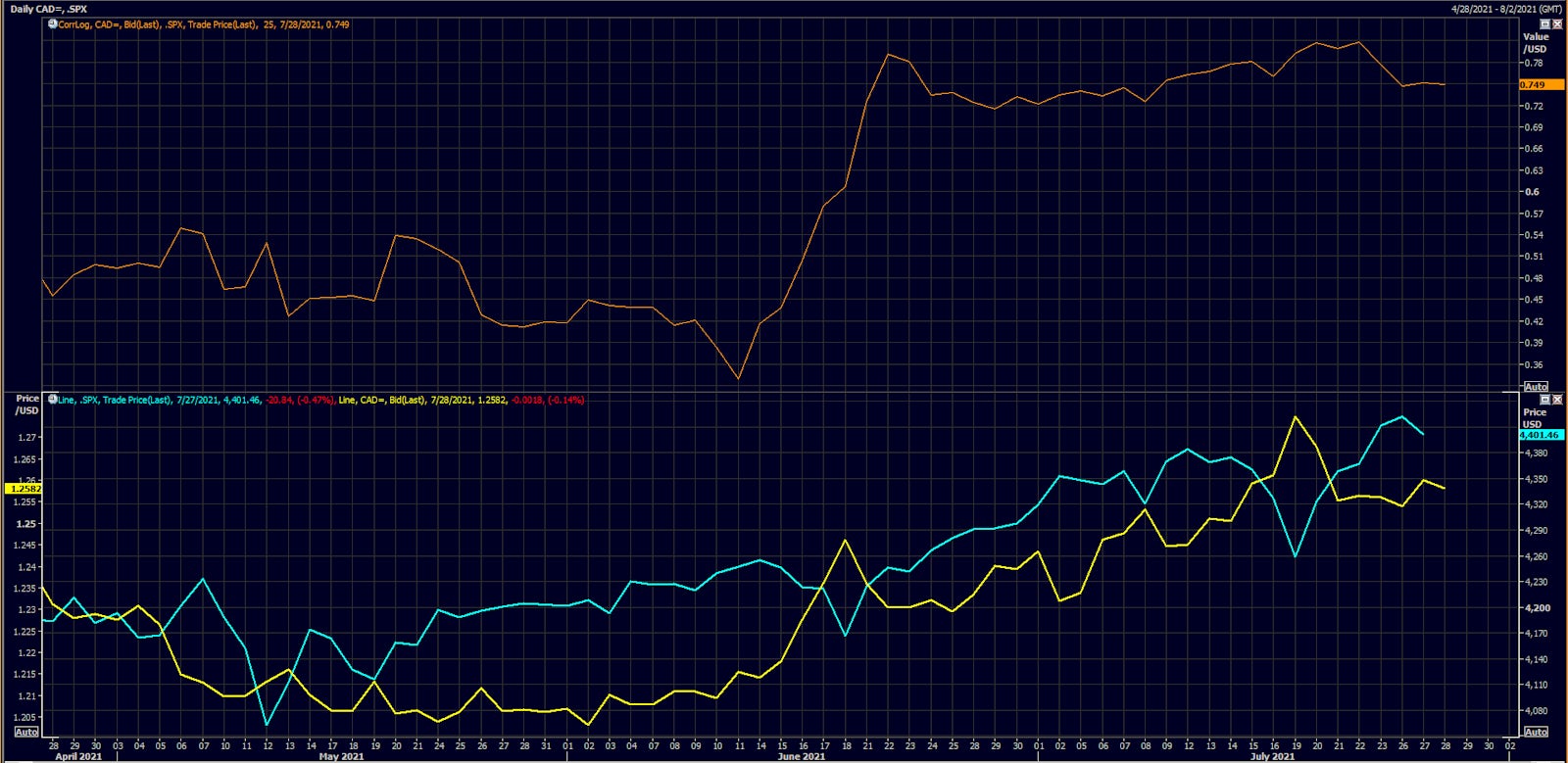Close the price chart panel

pos(1557,400)
